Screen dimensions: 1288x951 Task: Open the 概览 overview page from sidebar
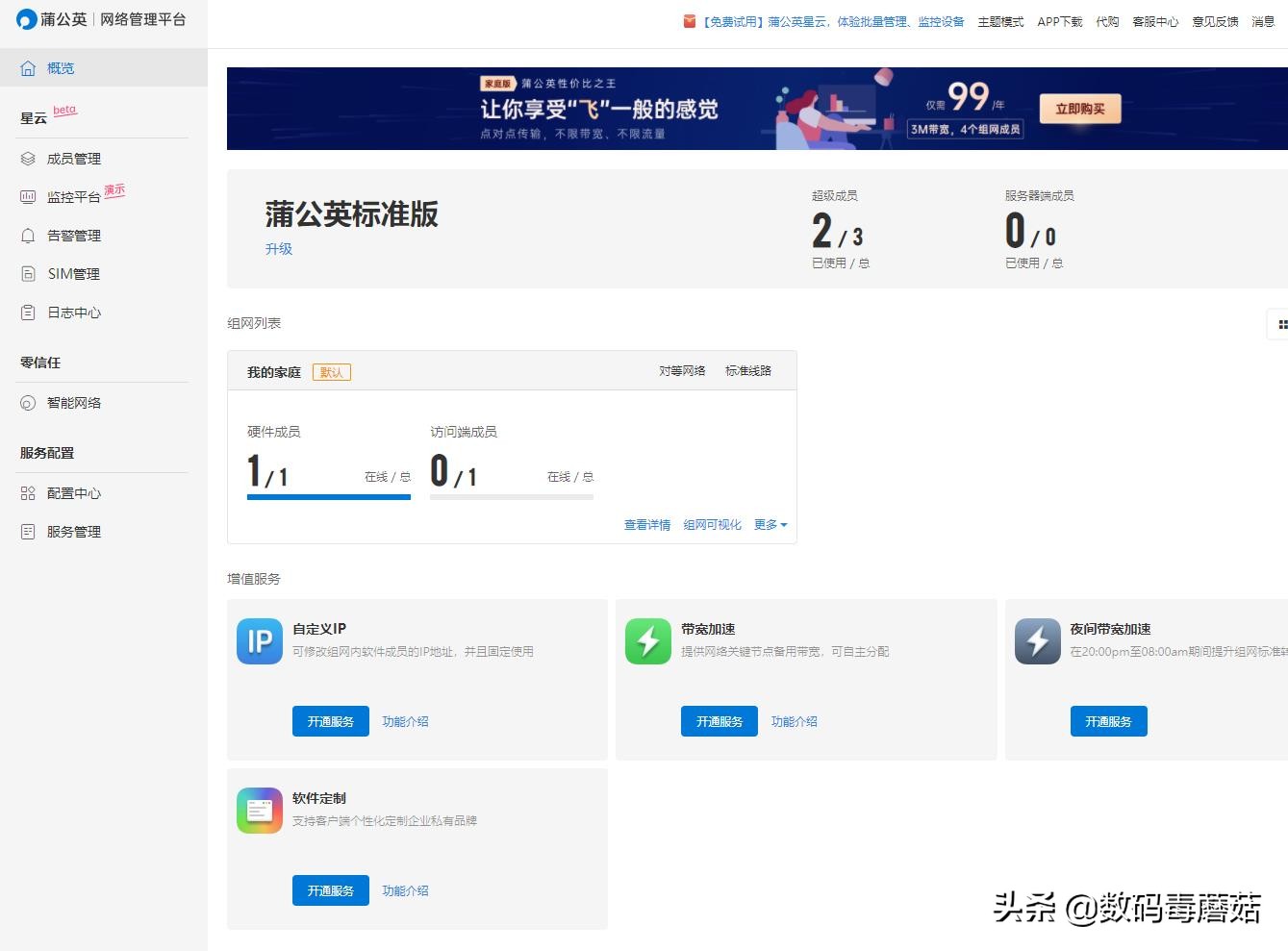pos(60,67)
